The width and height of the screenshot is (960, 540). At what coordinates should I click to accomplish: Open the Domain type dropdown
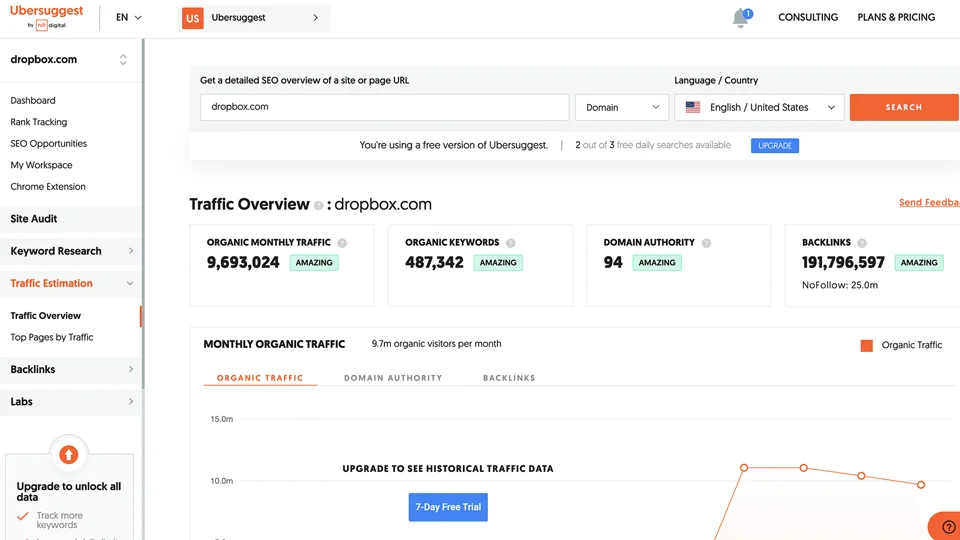[x=621, y=107]
